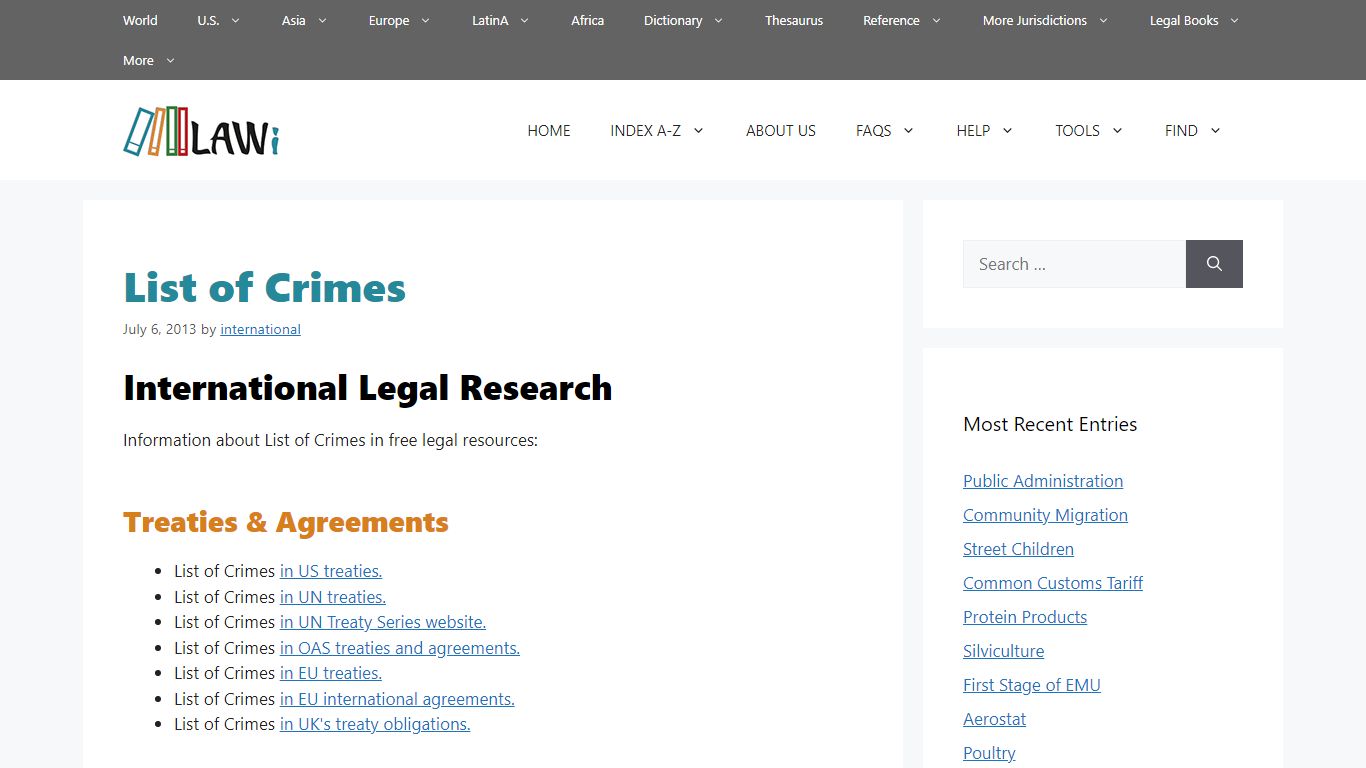Click the Lawi bookshelf logo
Image resolution: width=1366 pixels, height=768 pixels.
(x=201, y=131)
